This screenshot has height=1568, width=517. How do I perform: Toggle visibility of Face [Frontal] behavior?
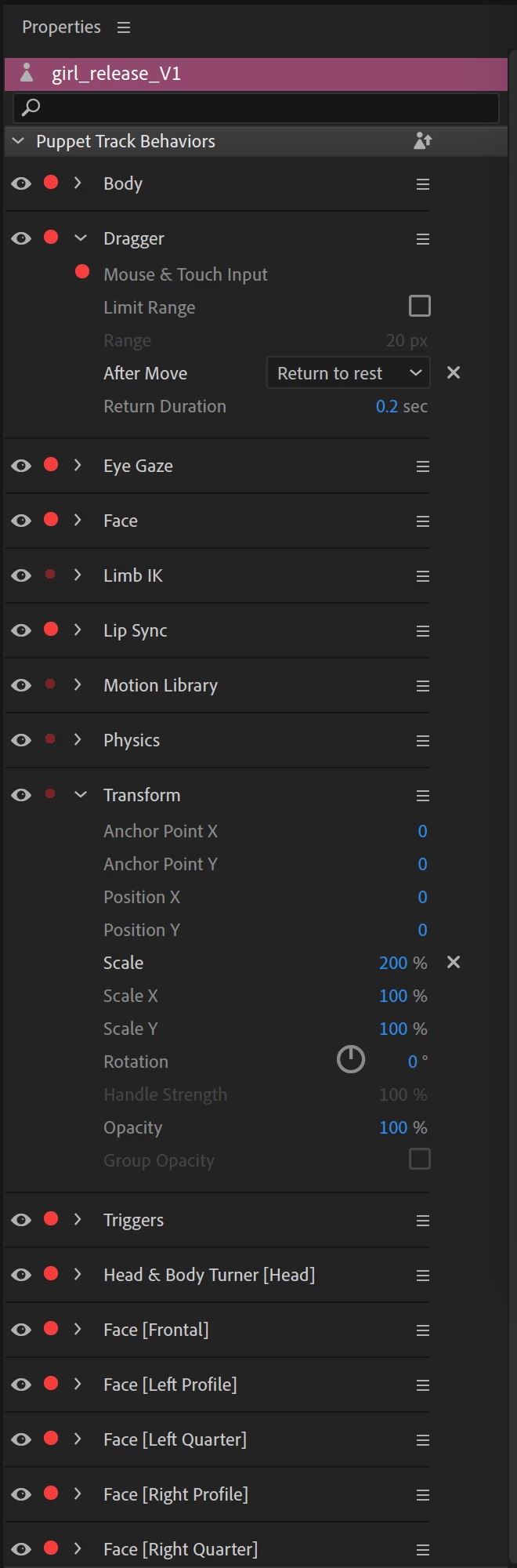(x=21, y=1330)
